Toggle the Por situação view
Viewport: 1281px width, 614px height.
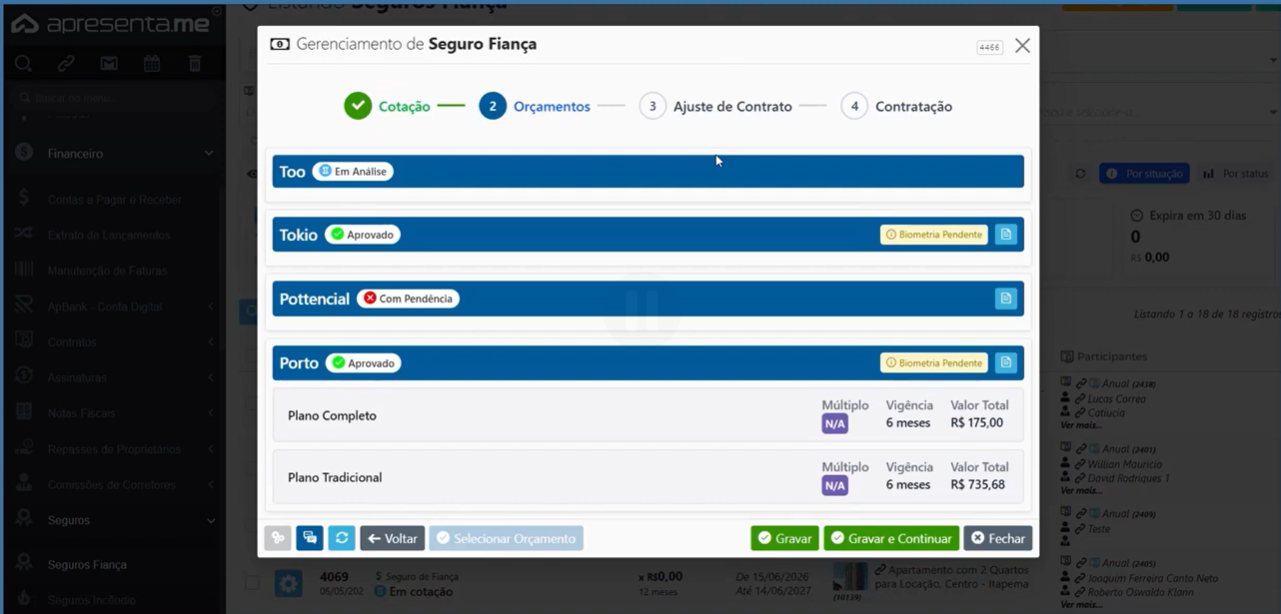[1144, 174]
